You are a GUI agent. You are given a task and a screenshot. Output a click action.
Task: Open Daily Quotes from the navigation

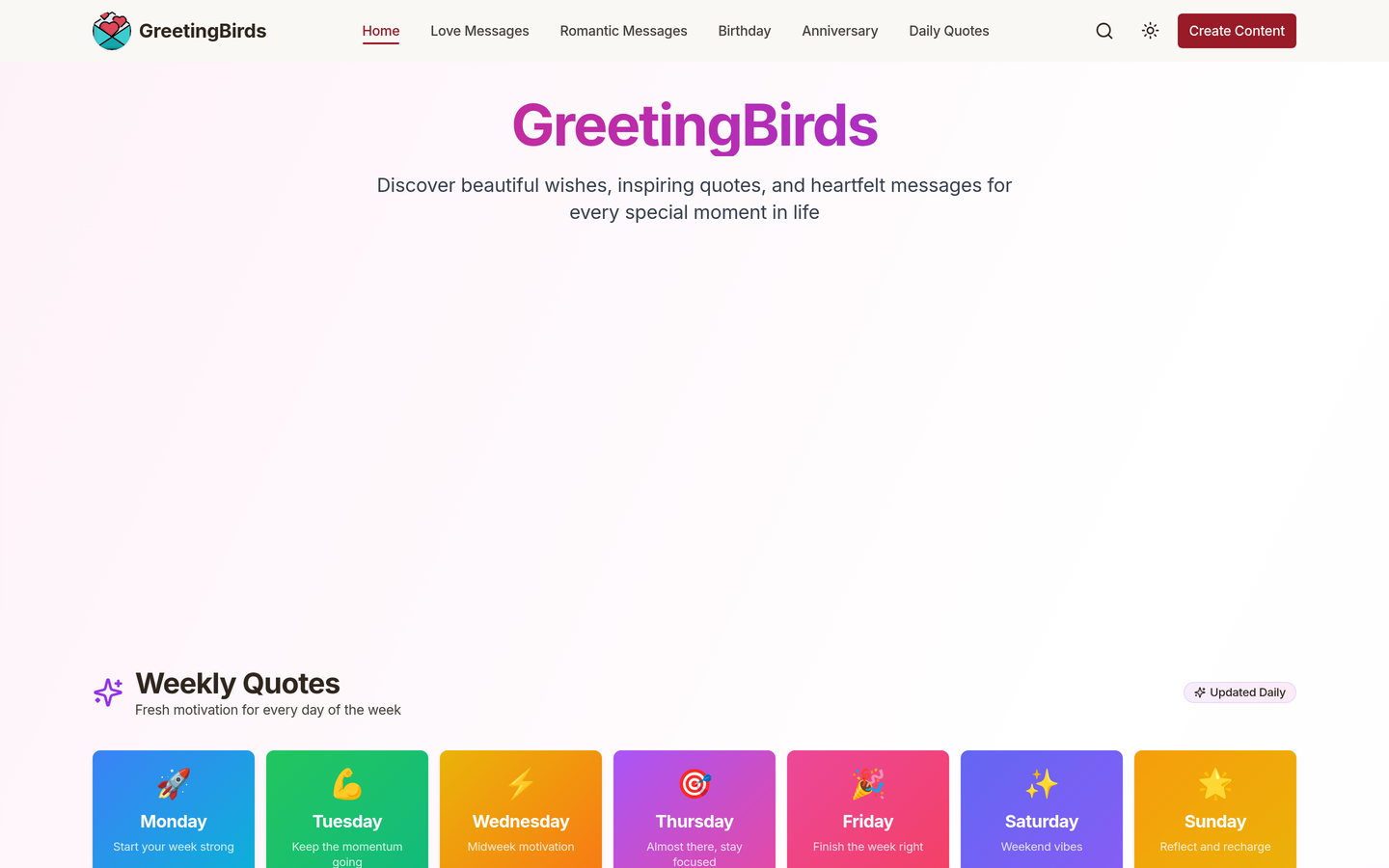(x=949, y=31)
